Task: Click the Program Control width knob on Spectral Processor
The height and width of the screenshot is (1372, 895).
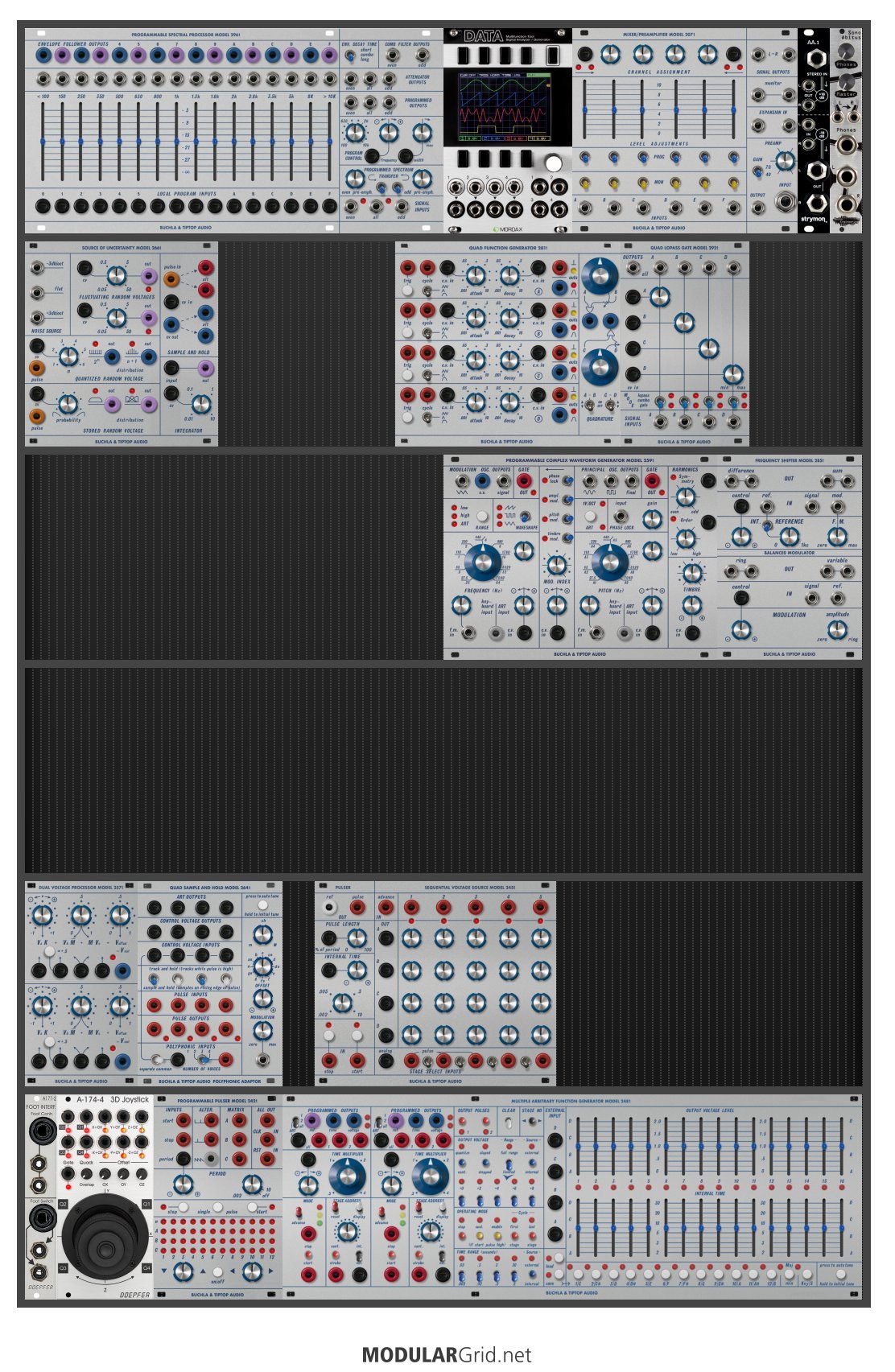Action: 422,133
